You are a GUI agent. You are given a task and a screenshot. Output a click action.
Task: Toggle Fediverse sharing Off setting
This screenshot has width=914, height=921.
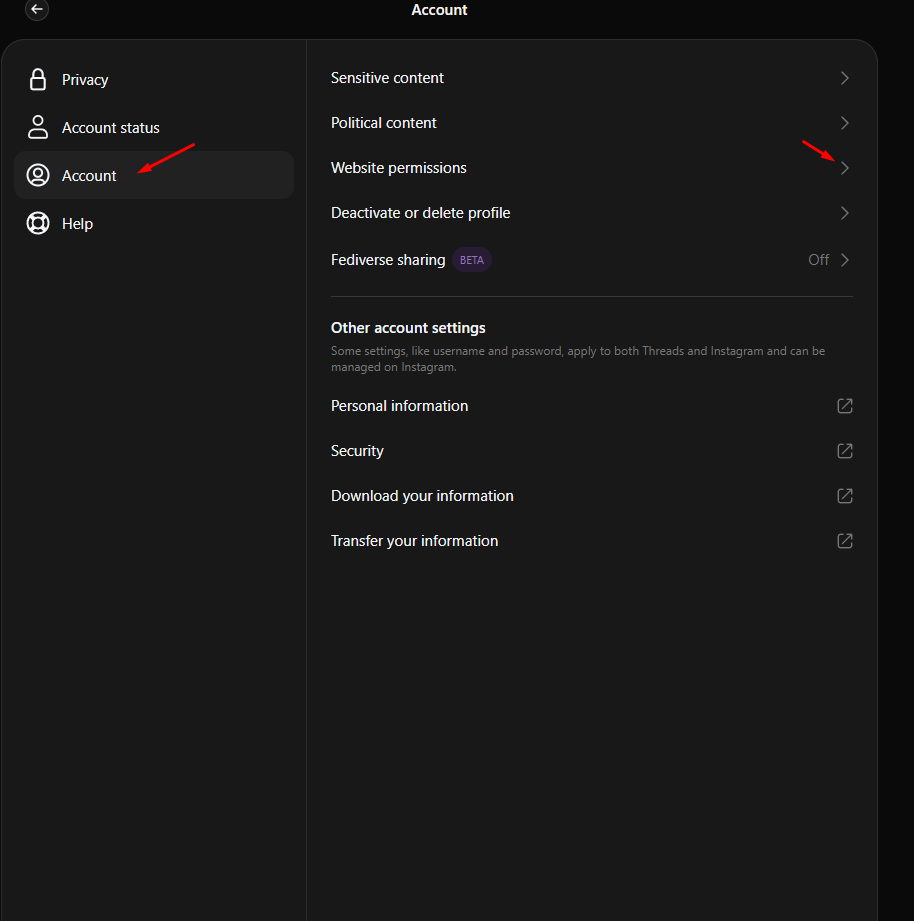[x=819, y=260]
